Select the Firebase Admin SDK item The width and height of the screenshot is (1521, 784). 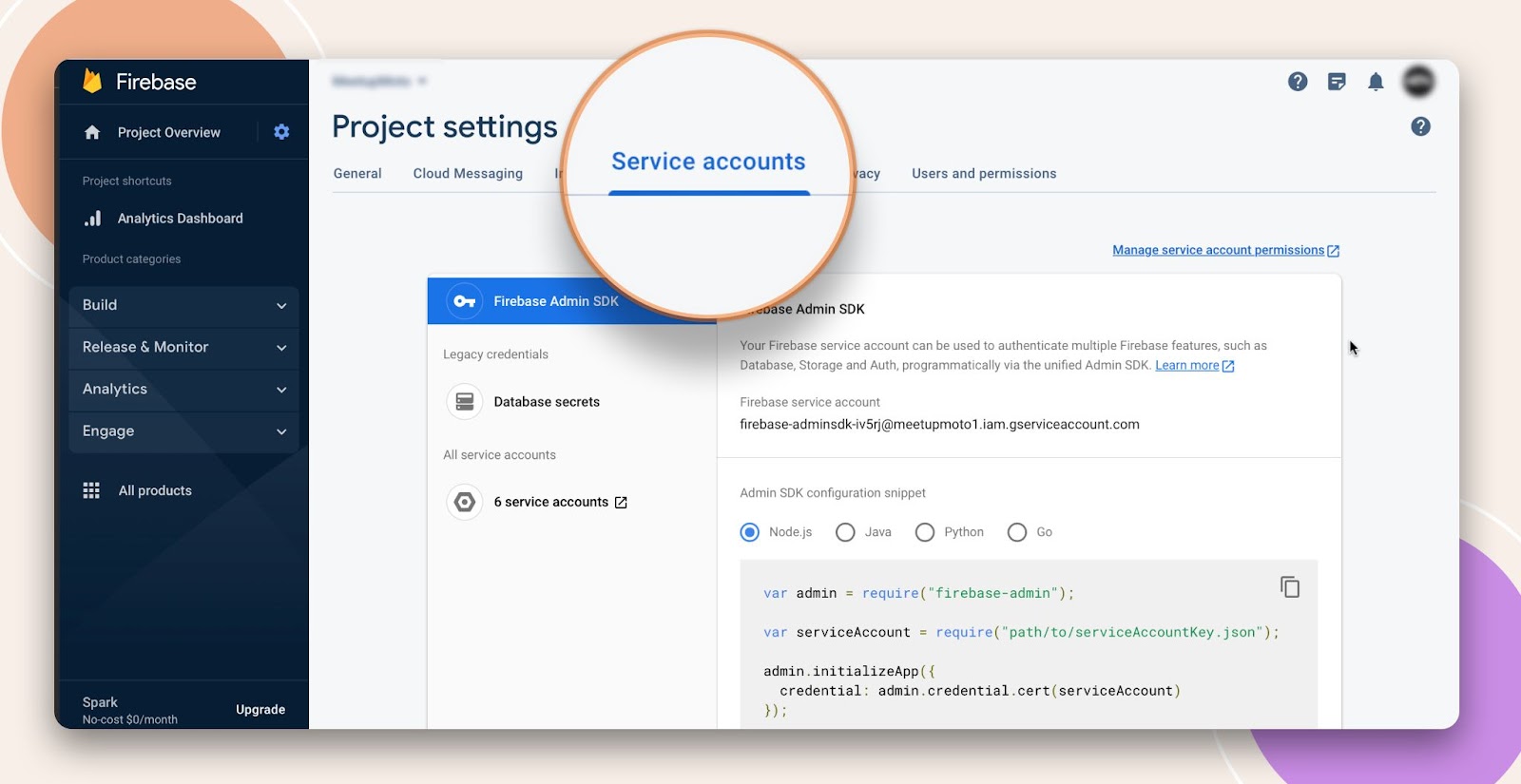tap(571, 301)
